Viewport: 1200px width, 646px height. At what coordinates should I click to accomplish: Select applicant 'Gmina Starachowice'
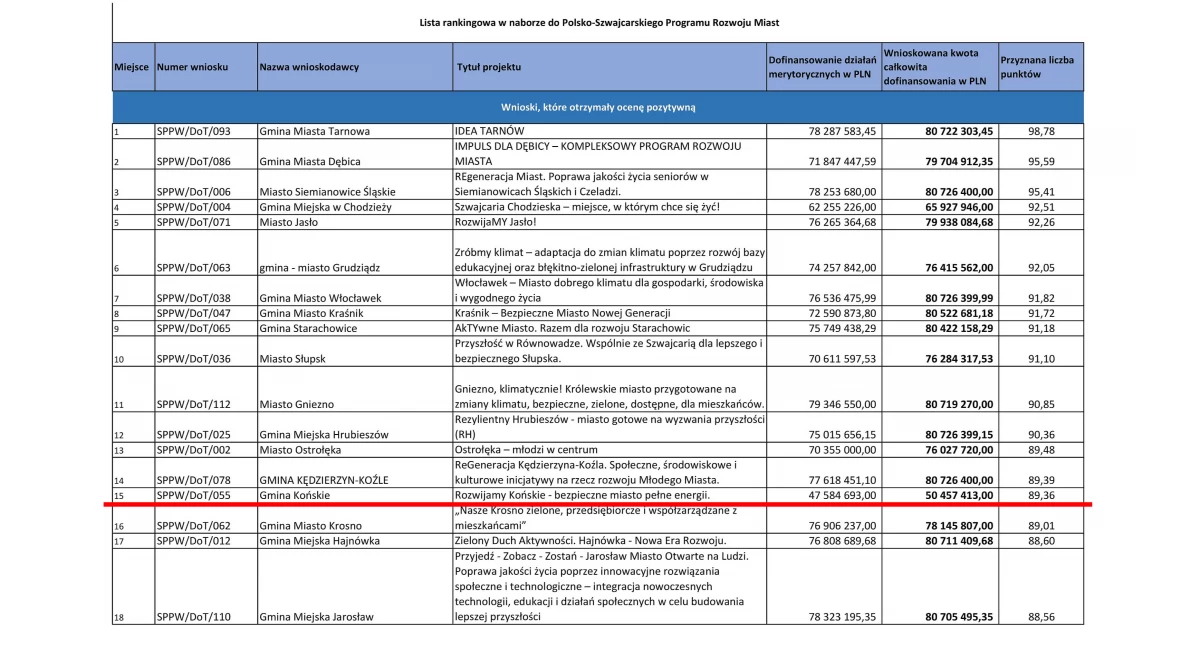(308, 328)
